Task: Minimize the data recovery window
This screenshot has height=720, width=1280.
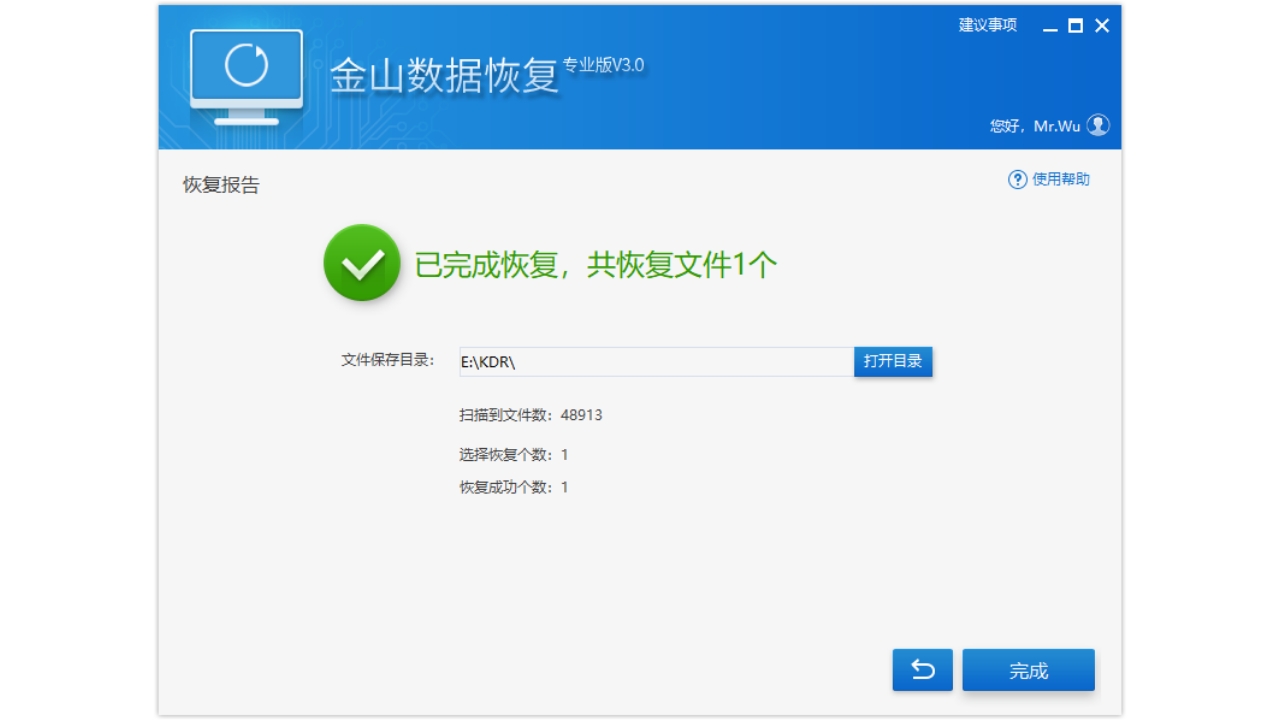Action: tap(1049, 27)
